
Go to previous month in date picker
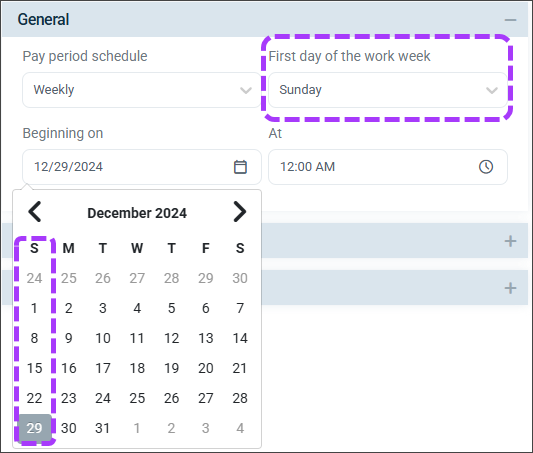35,212
